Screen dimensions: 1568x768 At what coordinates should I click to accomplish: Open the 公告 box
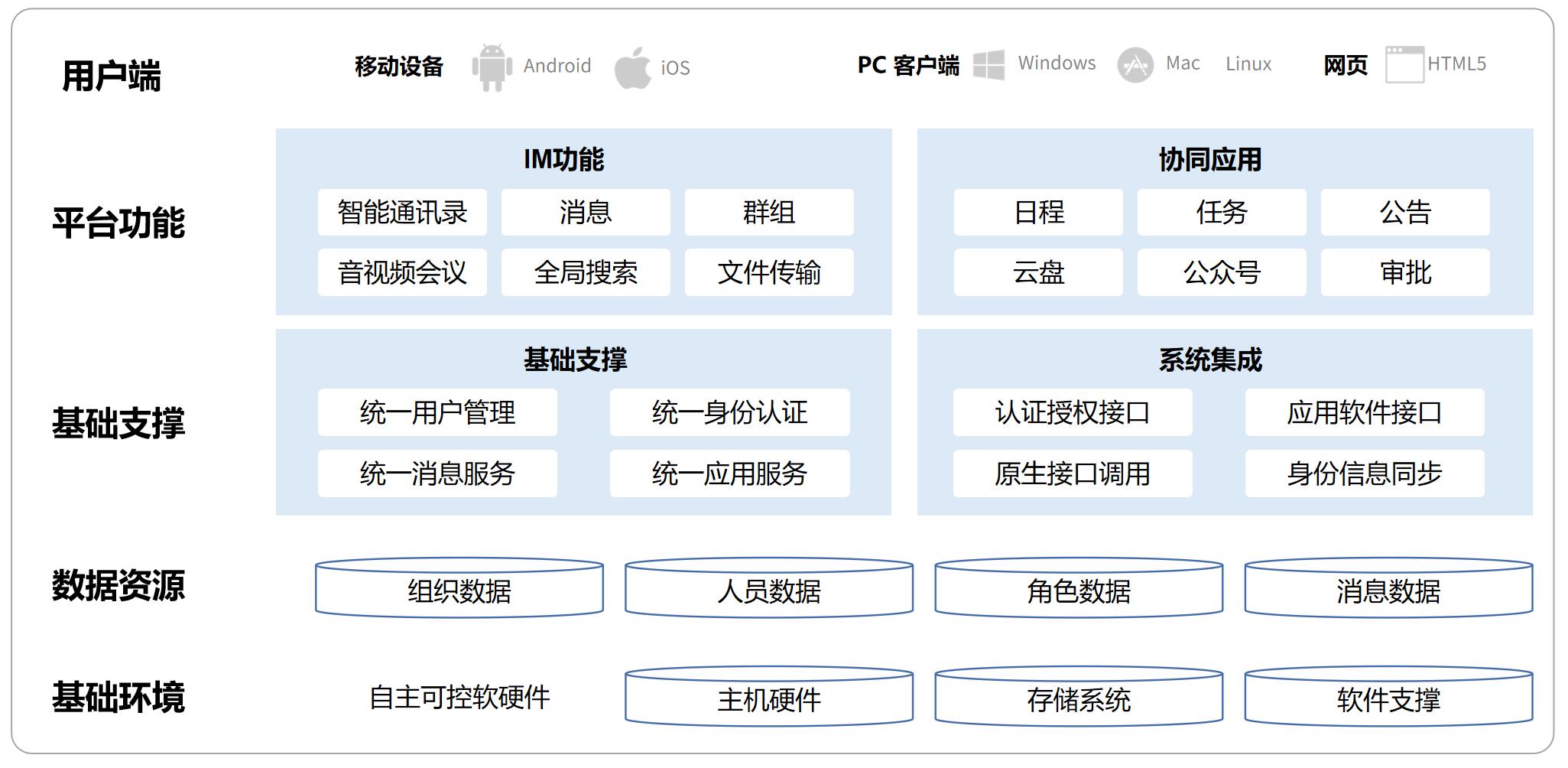pos(1405,212)
